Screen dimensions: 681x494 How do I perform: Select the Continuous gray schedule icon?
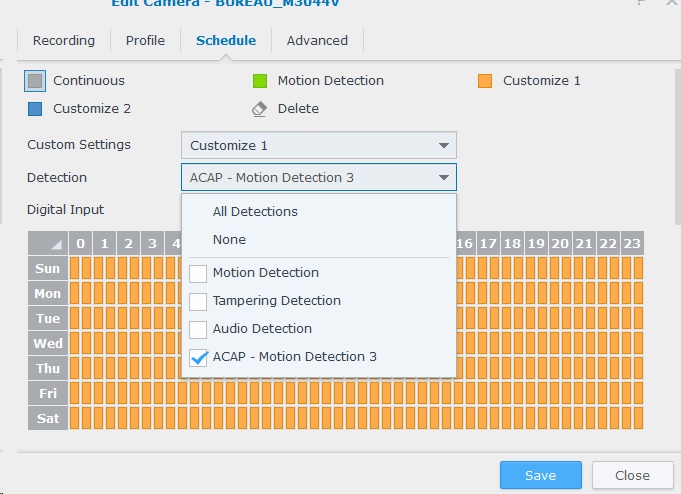click(x=36, y=81)
